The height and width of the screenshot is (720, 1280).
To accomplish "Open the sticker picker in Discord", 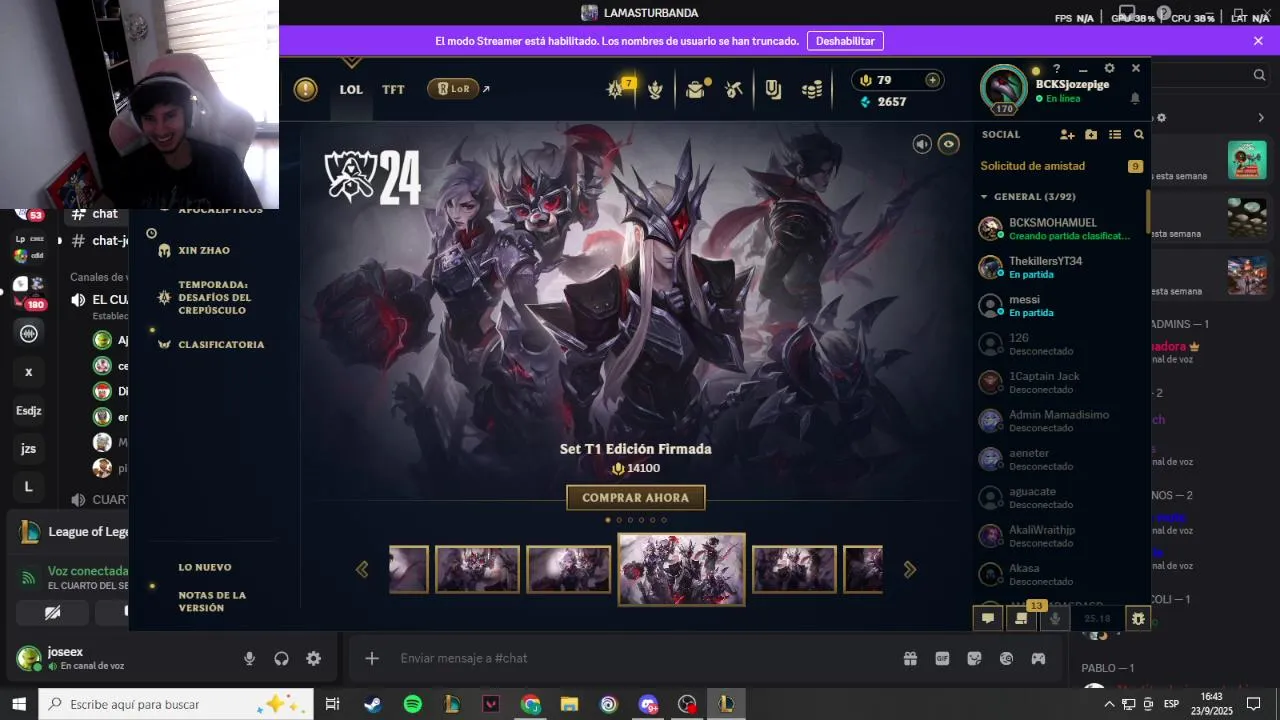I will [x=974, y=658].
